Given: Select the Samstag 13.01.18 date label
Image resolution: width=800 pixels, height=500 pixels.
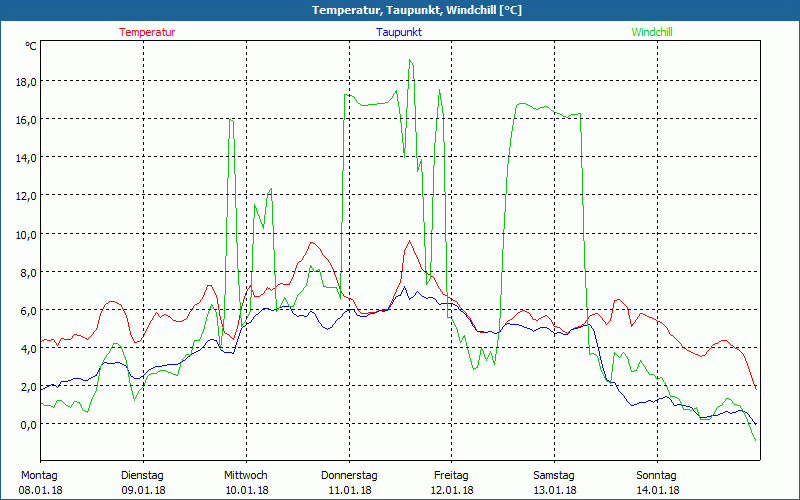Looking at the screenshot, I should tap(554, 482).
